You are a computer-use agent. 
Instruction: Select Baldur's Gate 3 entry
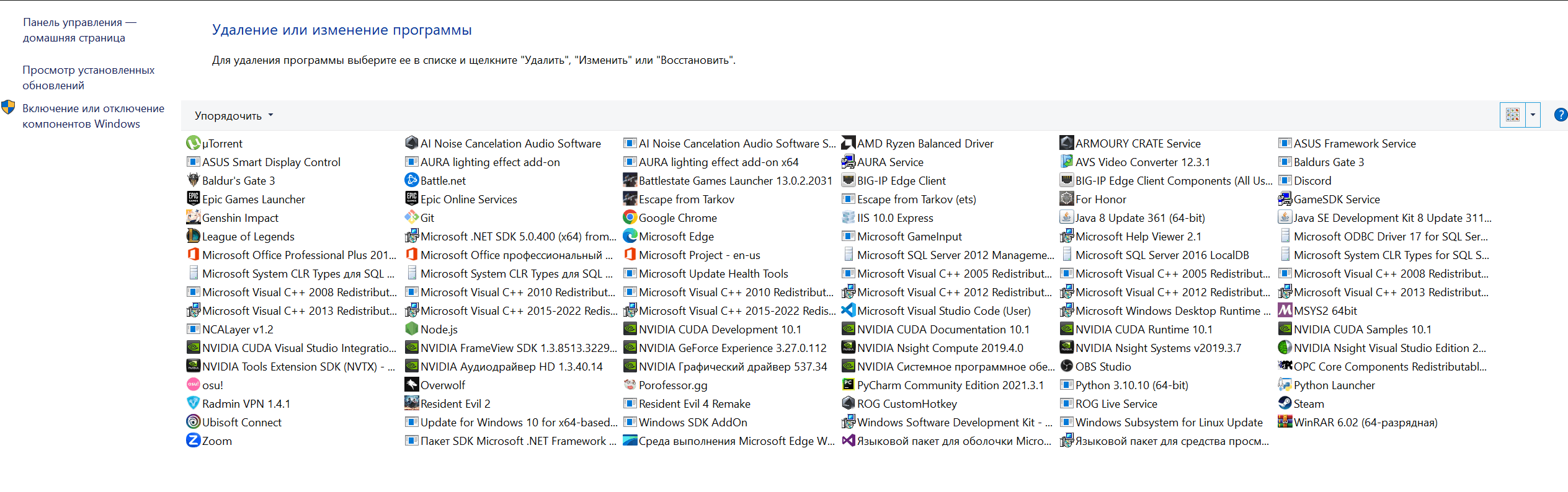click(231, 180)
